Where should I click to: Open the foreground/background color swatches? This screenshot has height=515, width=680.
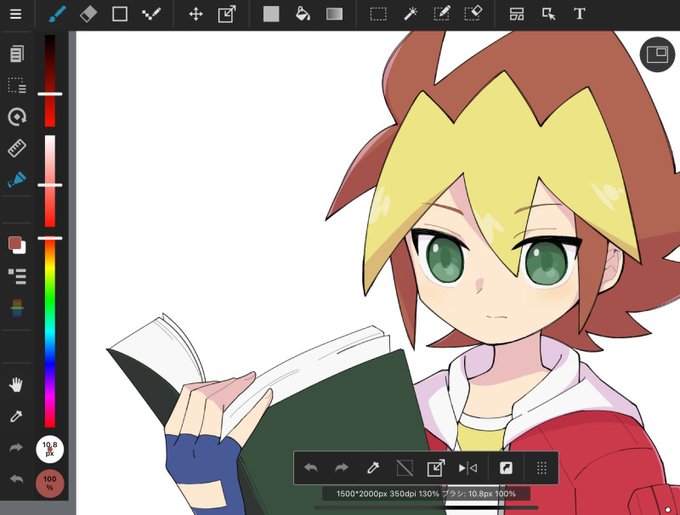[17, 244]
